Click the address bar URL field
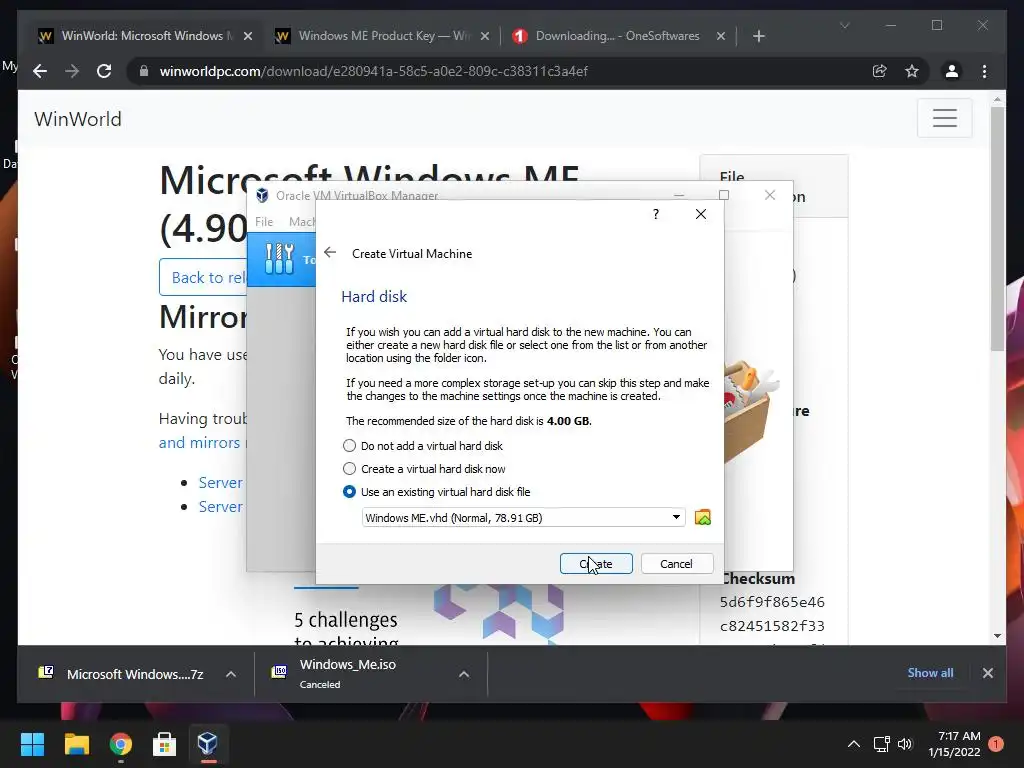This screenshot has width=1024, height=768. (x=374, y=71)
